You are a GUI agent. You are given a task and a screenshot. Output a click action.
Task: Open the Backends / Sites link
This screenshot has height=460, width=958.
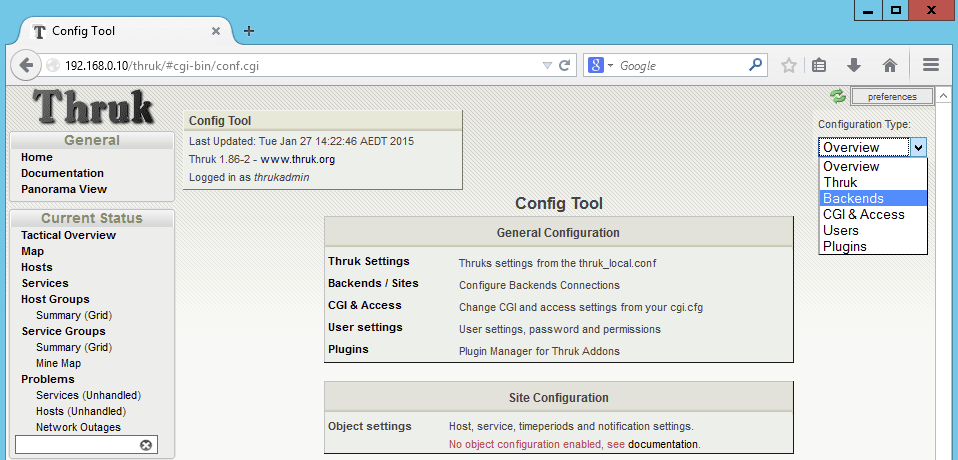tap(373, 283)
